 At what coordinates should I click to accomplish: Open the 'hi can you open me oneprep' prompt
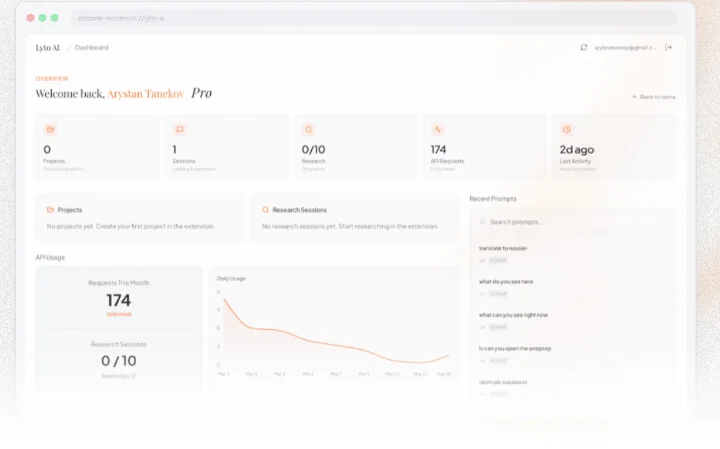(x=515, y=348)
